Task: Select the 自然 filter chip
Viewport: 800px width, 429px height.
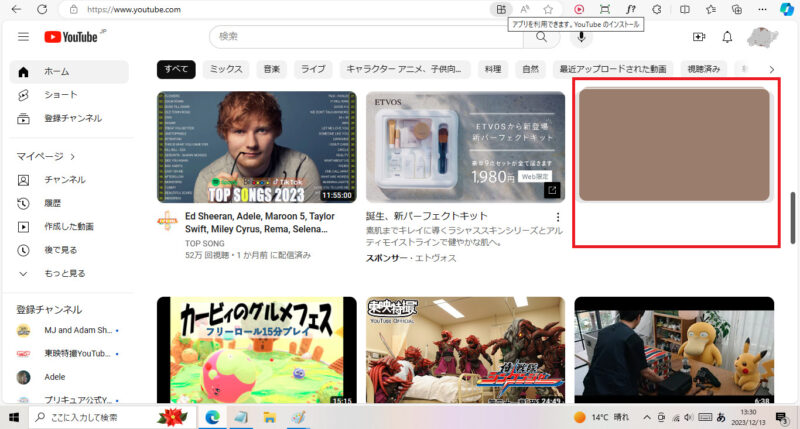Action: (x=531, y=69)
